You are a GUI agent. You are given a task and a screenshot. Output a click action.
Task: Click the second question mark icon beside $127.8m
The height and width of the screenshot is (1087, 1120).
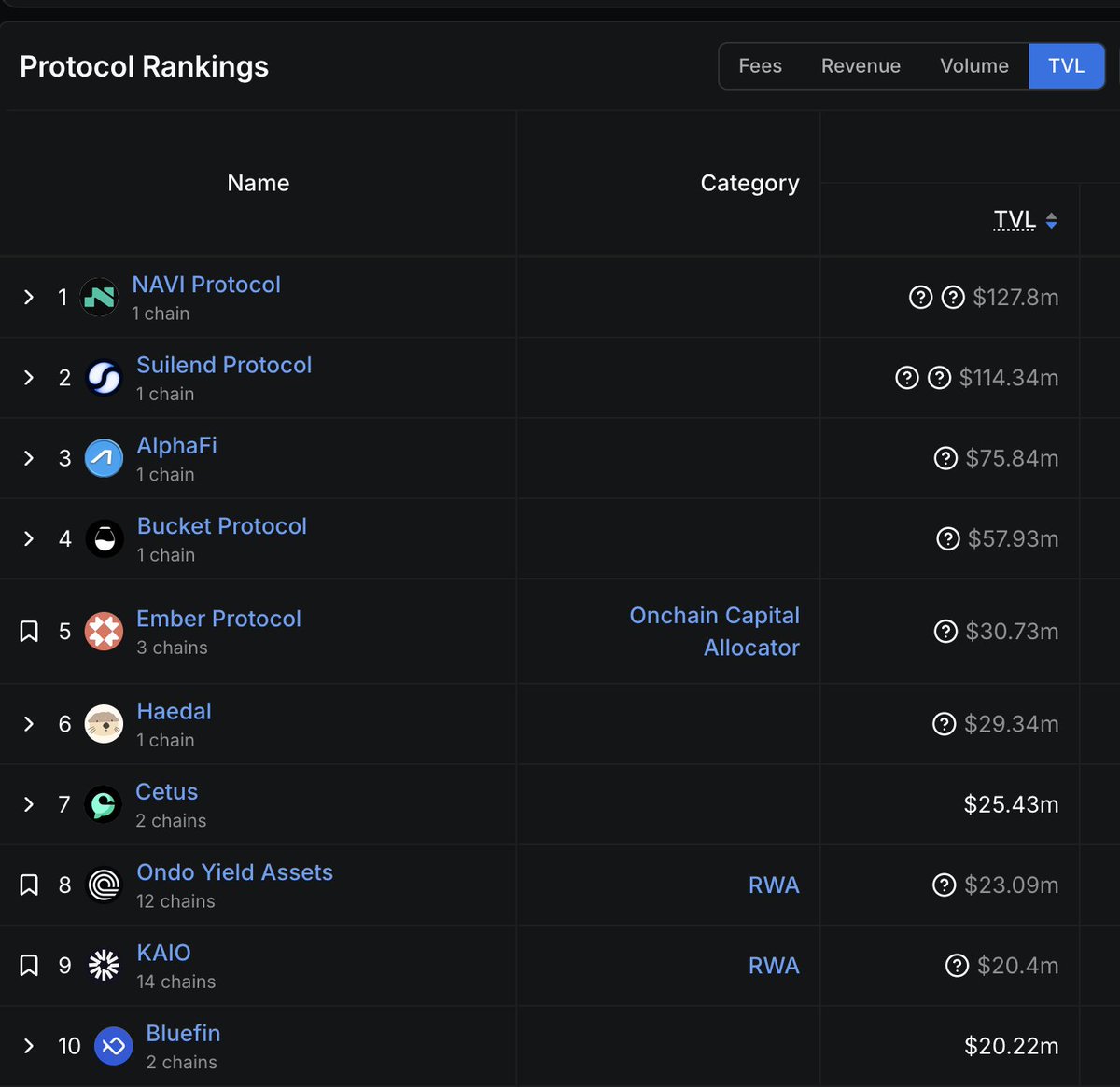tap(953, 298)
